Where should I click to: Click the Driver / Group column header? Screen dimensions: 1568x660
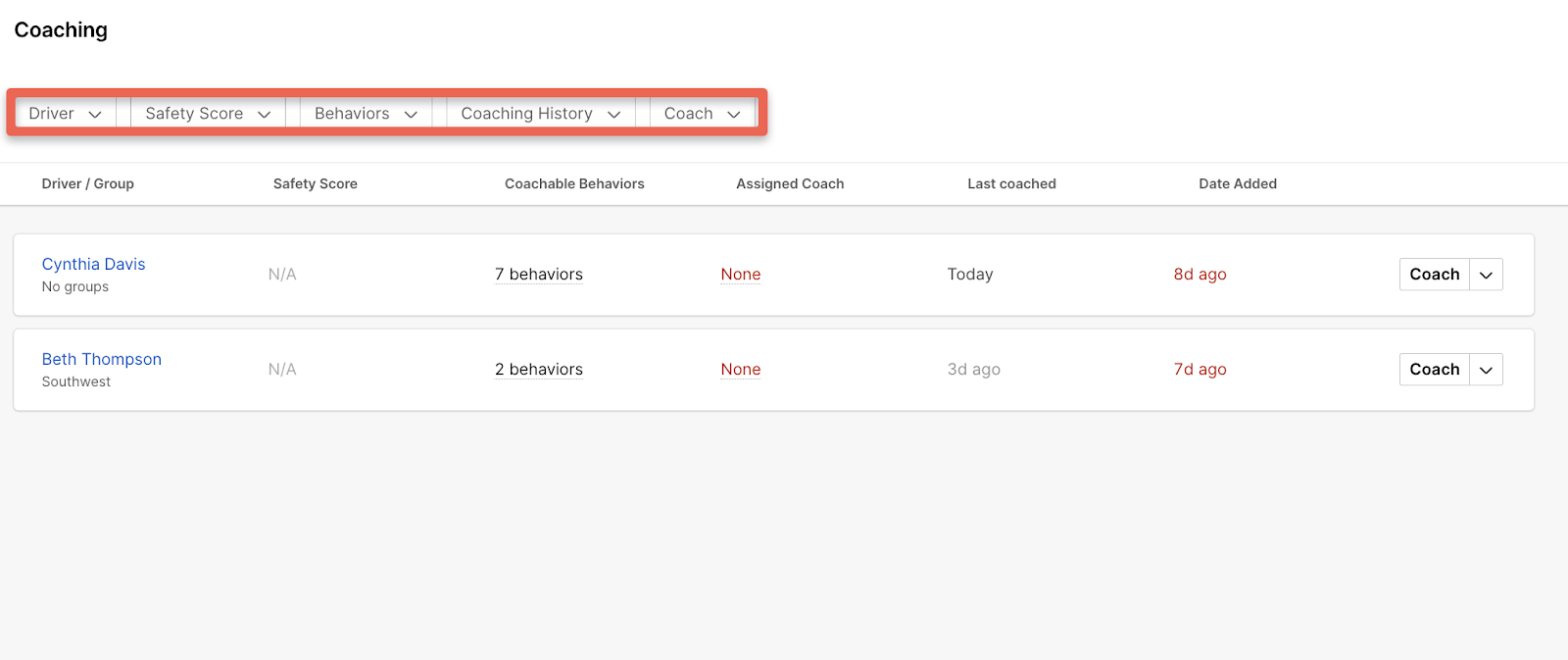(x=88, y=183)
